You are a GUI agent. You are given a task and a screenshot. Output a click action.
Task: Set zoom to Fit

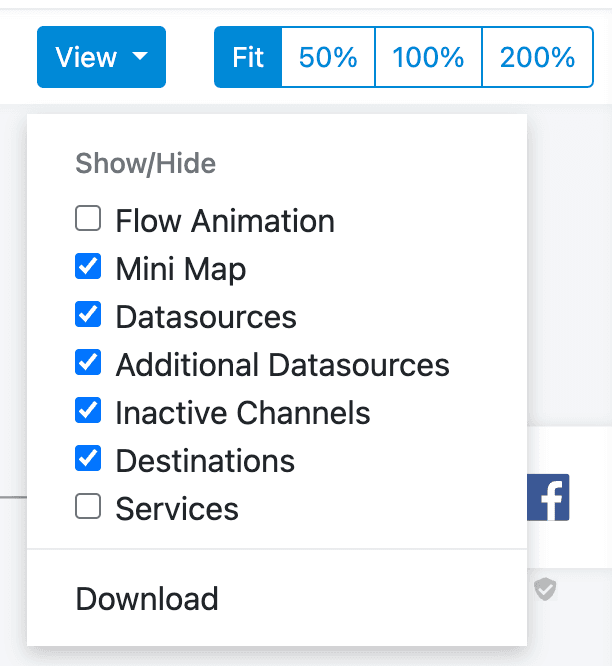point(248,57)
